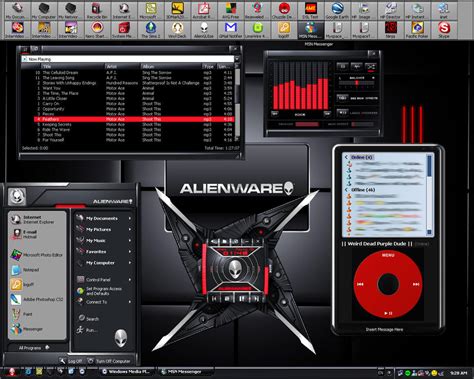Collapse the Offline (46) contacts group
Viewport: 474px width, 379px height.
[346, 190]
